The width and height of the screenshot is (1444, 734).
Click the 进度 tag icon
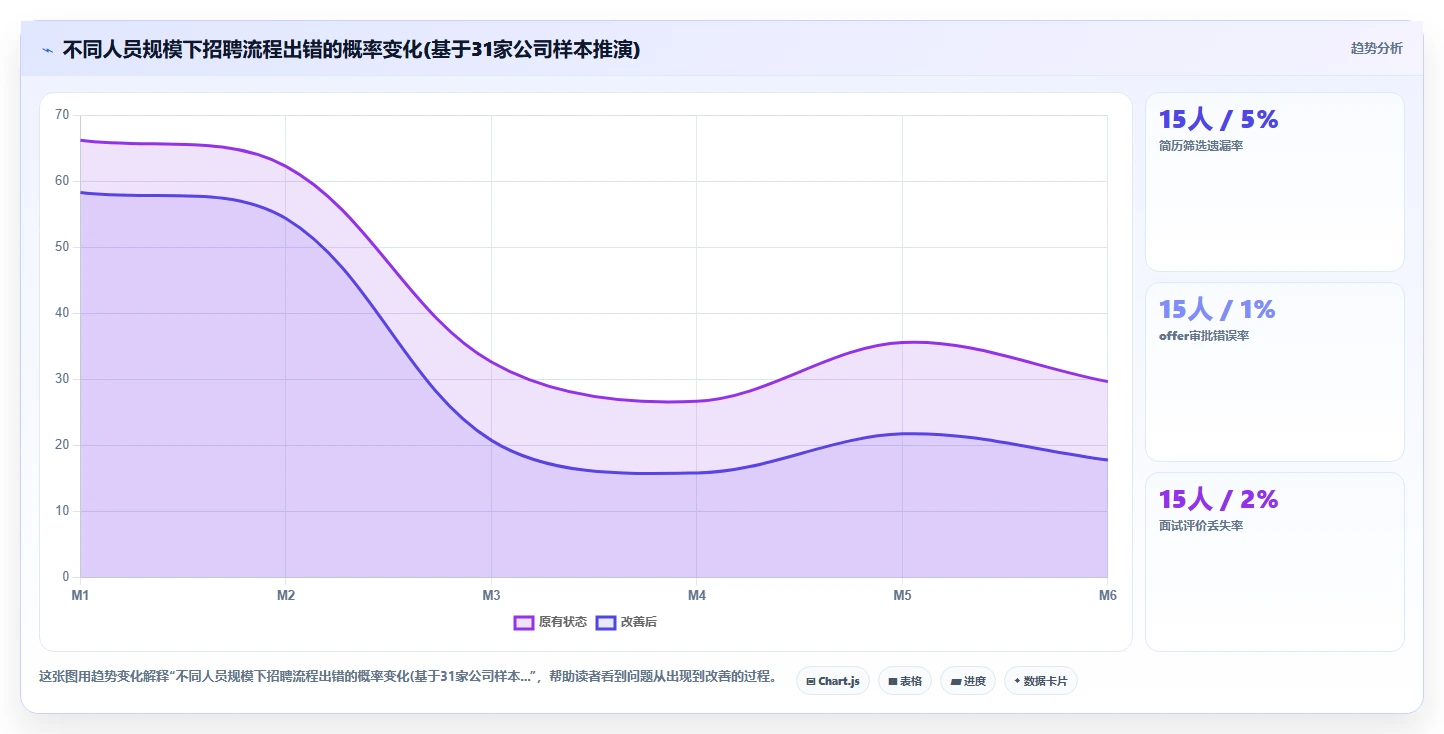pyautogui.click(x=955, y=681)
